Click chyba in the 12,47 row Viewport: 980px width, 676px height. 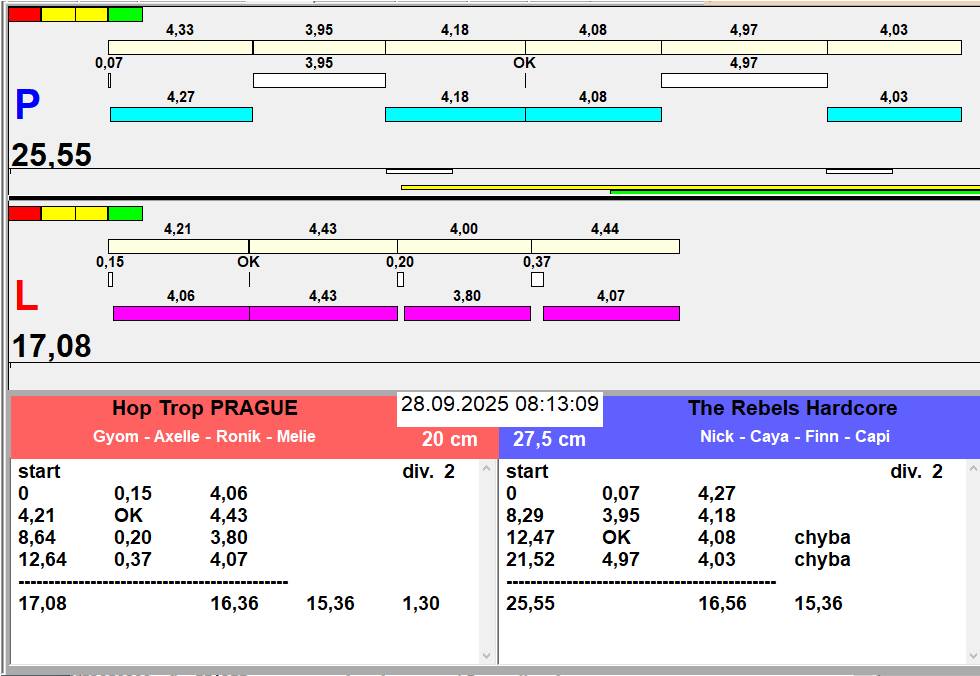(x=822, y=537)
